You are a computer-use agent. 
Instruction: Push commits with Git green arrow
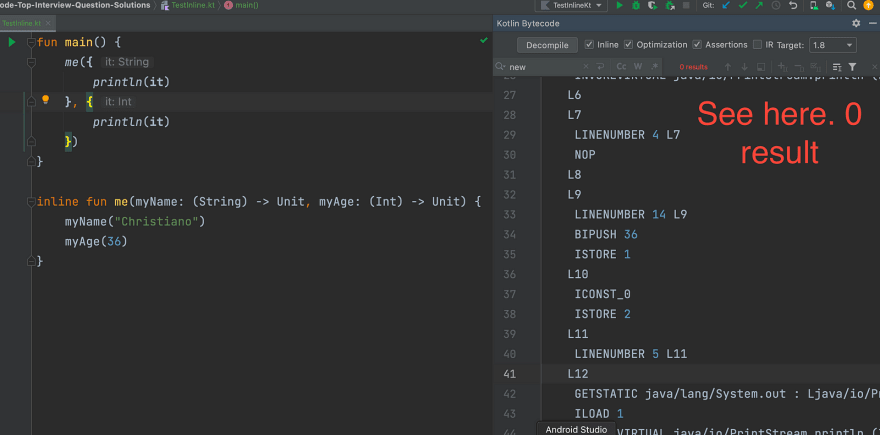(x=759, y=5)
